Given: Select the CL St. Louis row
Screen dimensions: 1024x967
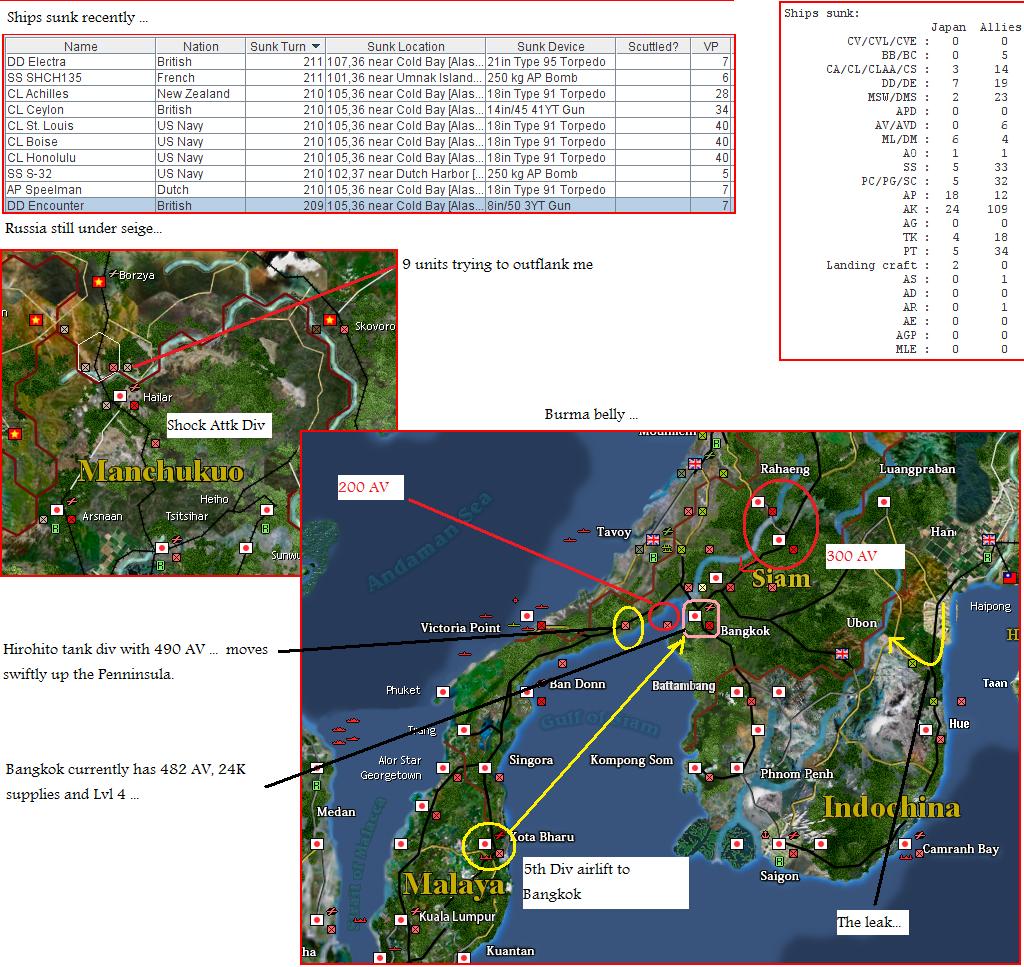Looking at the screenshot, I should [x=369, y=126].
